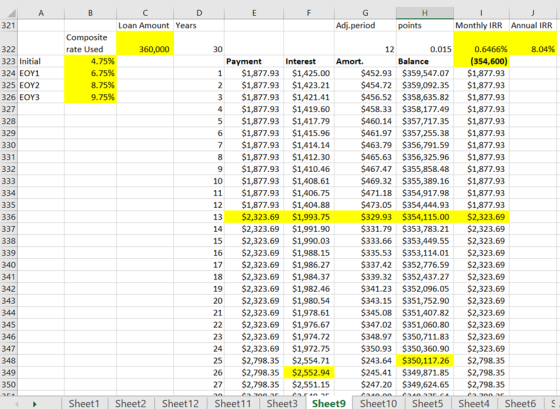Select the 4.75% initial rate cell
560x409 pixels.
(x=90, y=61)
